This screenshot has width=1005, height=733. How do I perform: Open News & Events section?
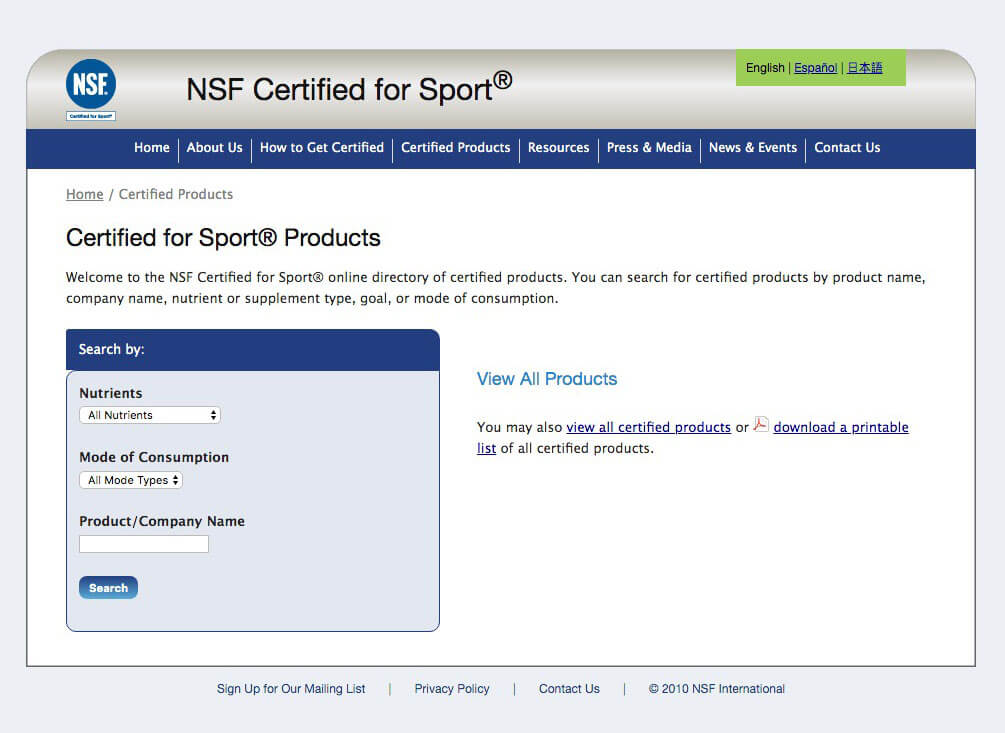coord(753,147)
